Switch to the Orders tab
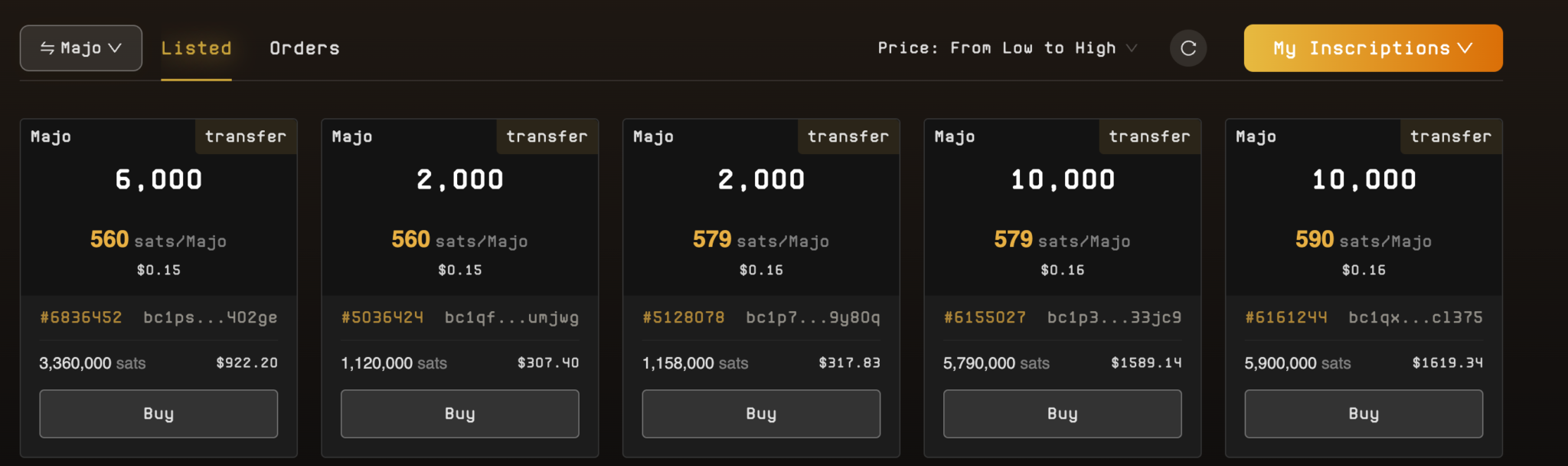 click(305, 48)
